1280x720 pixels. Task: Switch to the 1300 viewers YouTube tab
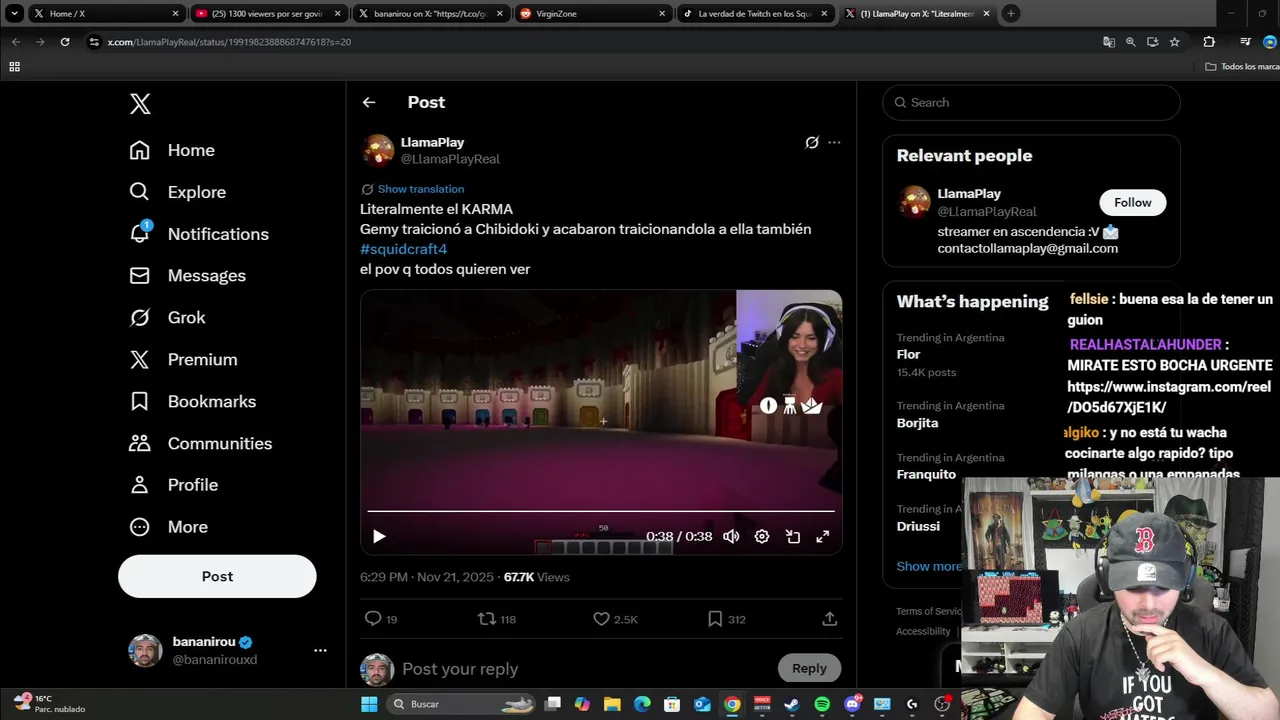pyautogui.click(x=268, y=14)
